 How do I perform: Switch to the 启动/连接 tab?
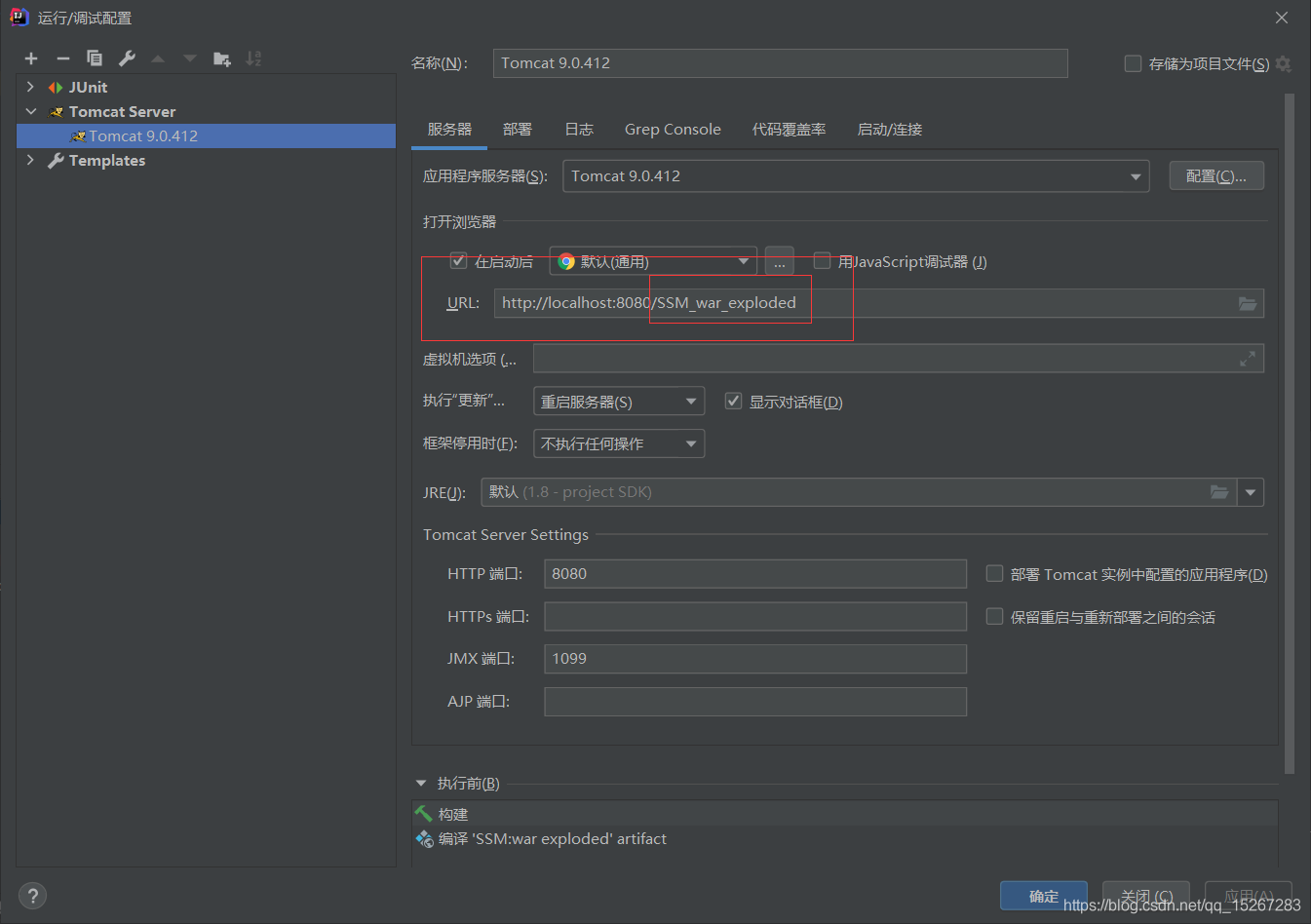[x=890, y=130]
